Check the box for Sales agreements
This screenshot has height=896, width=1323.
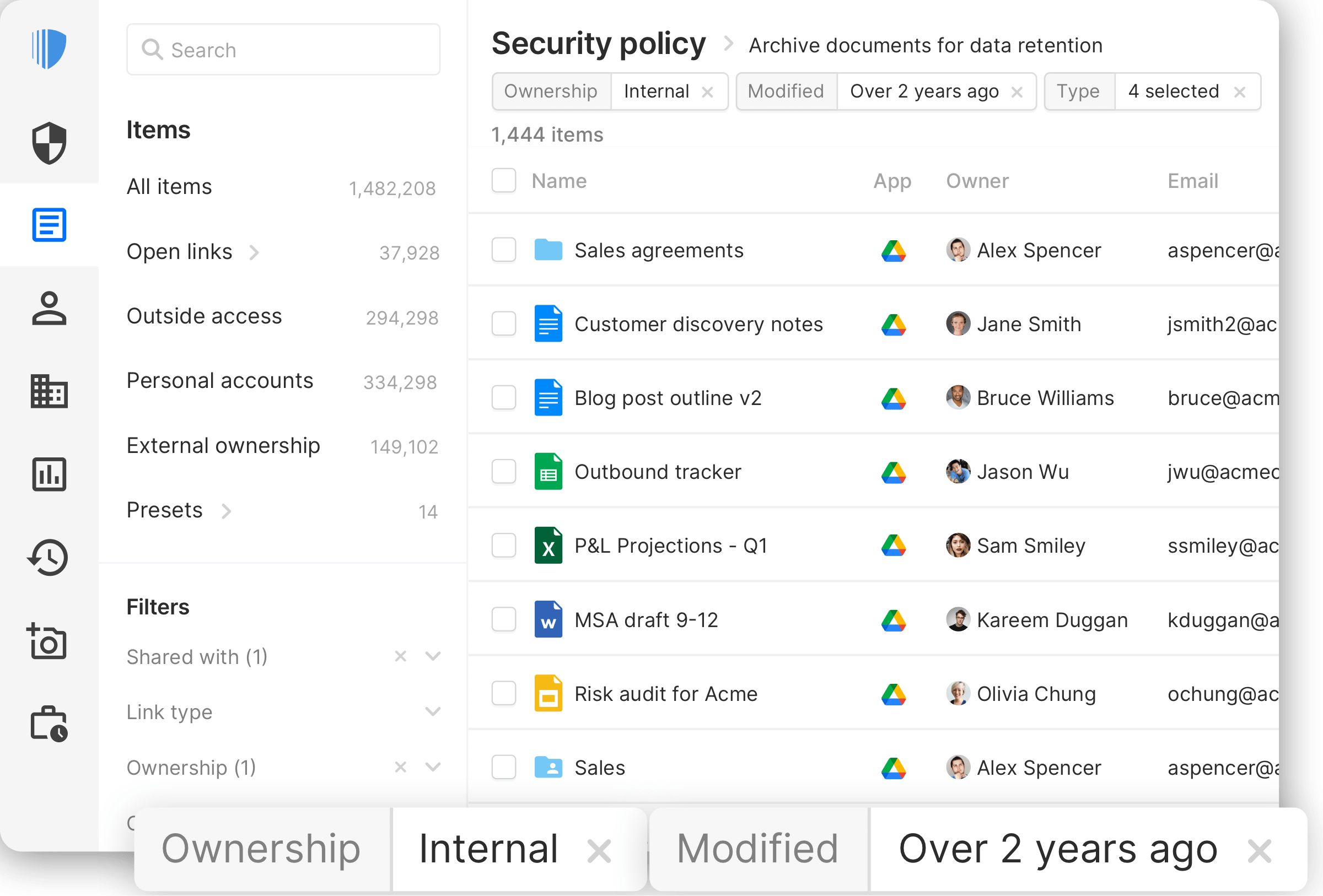[504, 250]
